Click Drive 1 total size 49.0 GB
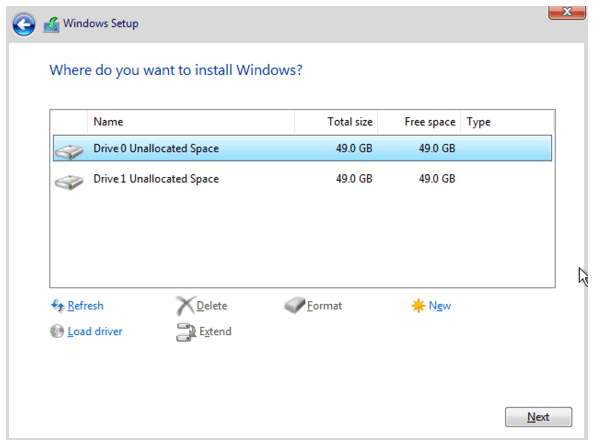This screenshot has height=446, width=600. (x=354, y=179)
